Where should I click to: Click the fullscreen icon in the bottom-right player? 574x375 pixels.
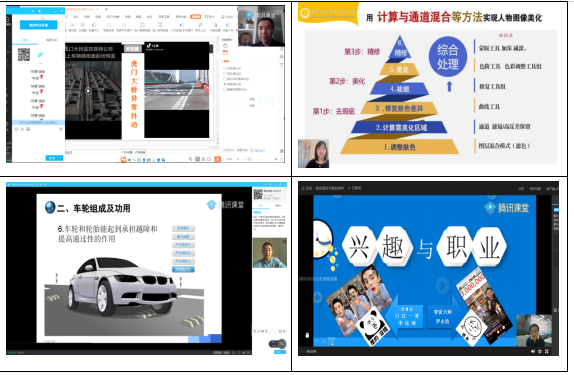547,351
